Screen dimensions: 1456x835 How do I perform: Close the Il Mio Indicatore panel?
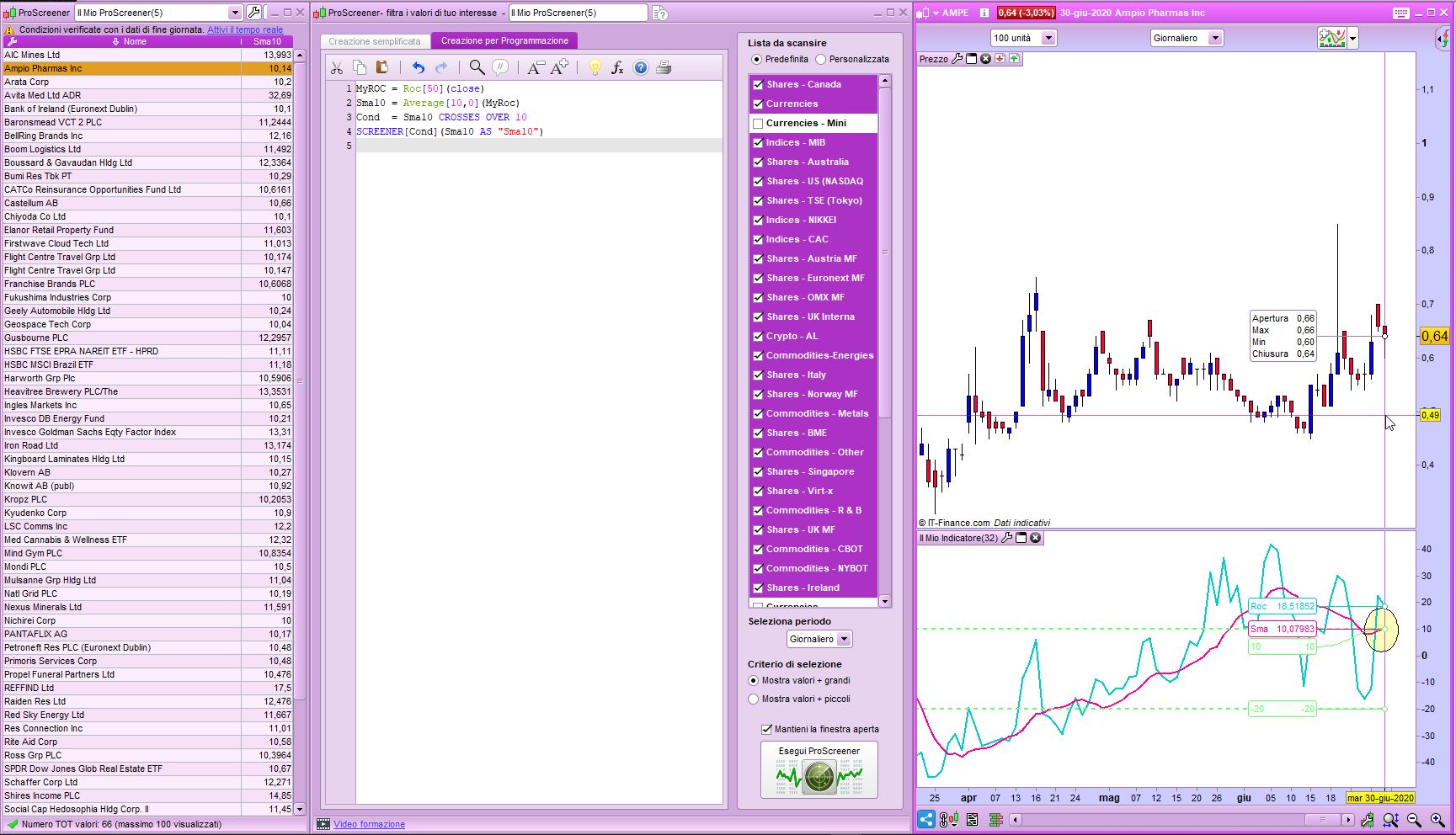[1036, 538]
